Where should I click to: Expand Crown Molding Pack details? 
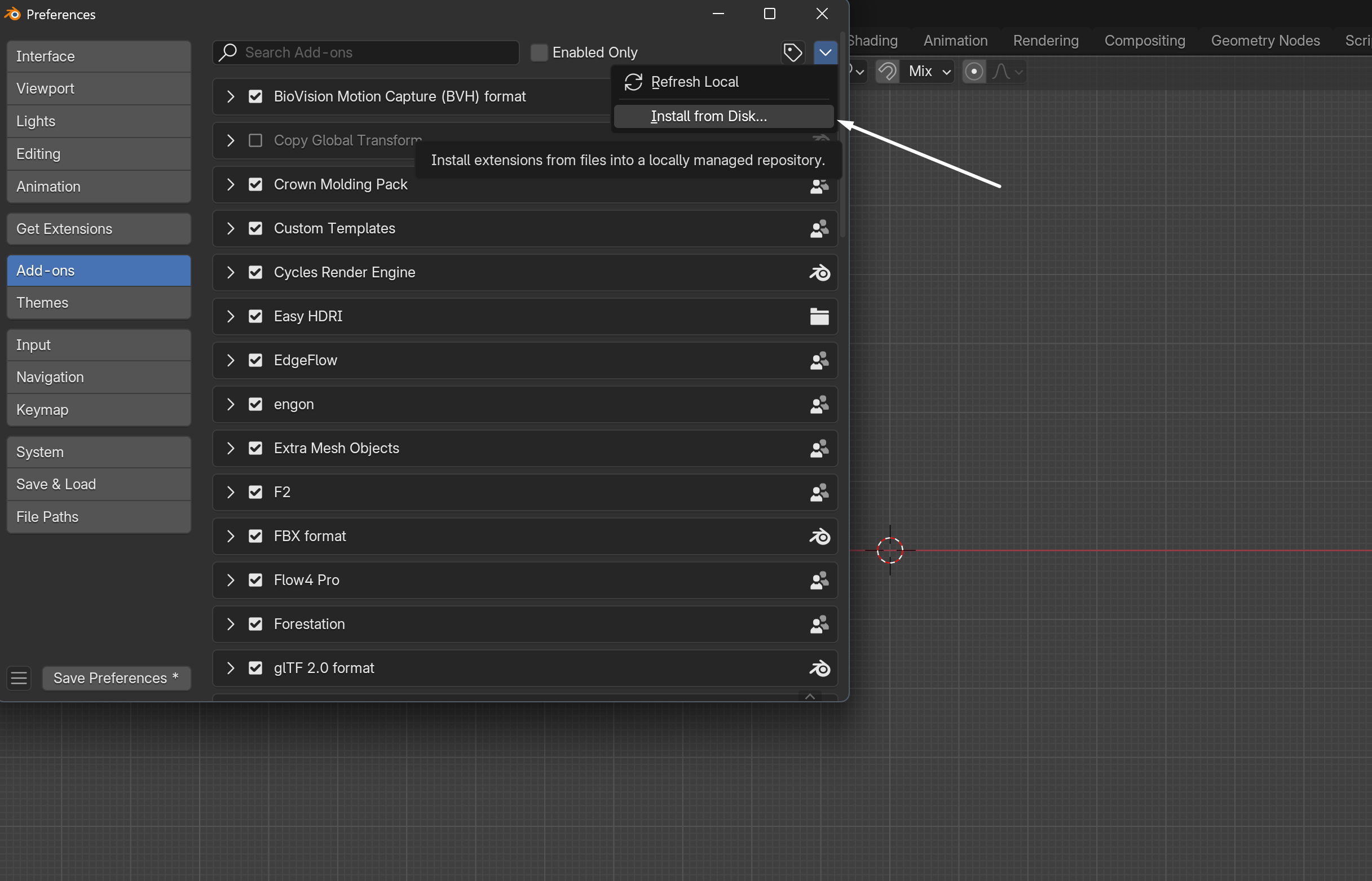(230, 185)
